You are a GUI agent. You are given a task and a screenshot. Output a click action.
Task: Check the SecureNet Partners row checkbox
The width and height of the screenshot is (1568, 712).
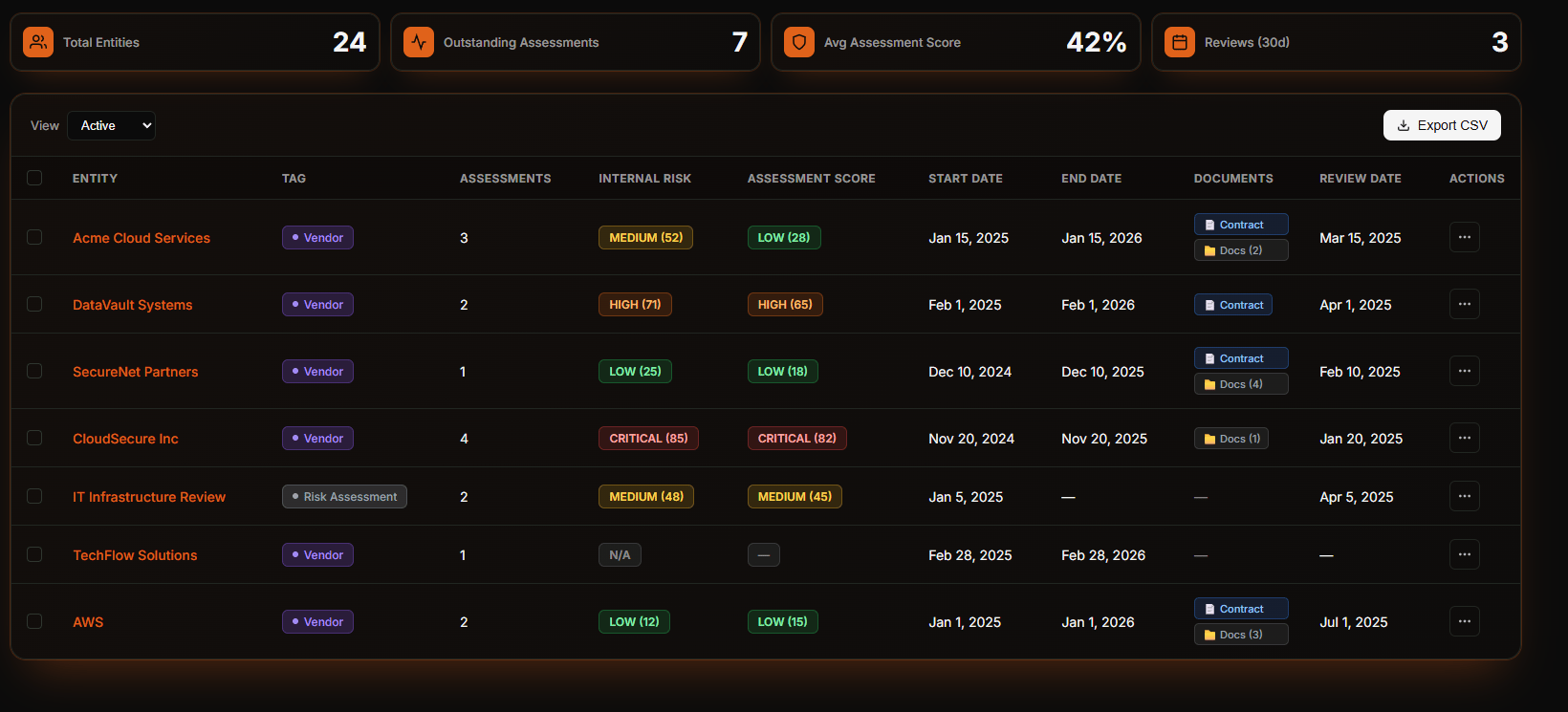tap(34, 371)
